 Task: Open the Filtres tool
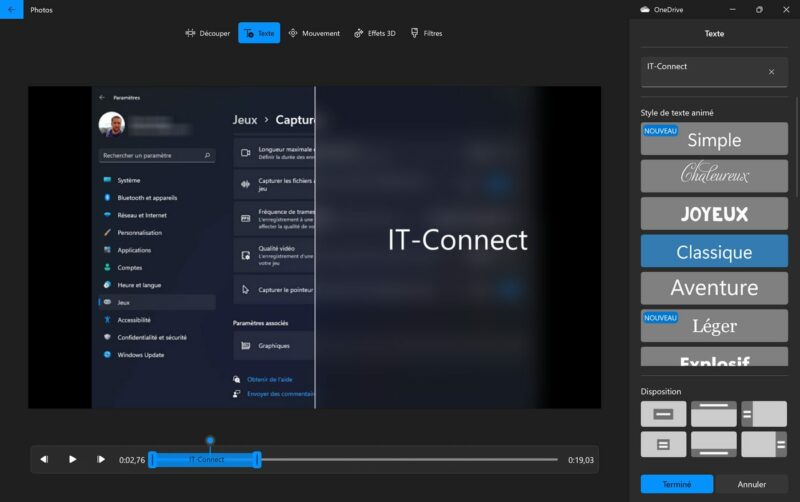(x=427, y=33)
